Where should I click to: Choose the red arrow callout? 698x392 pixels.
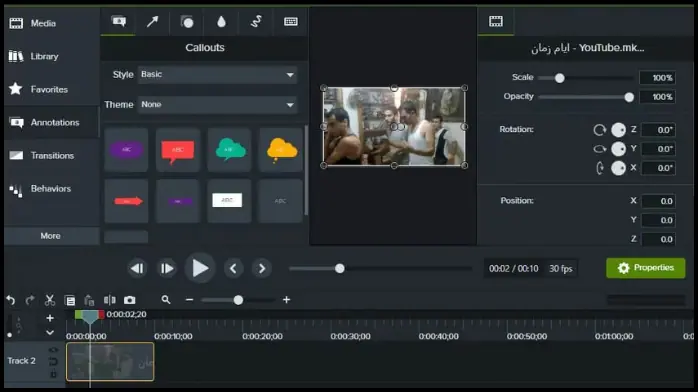[126, 201]
